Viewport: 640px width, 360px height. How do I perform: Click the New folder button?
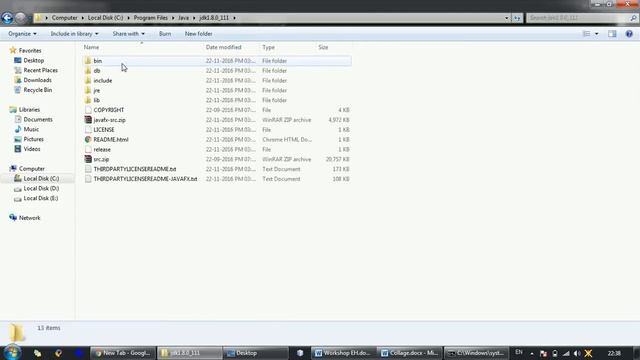198,34
